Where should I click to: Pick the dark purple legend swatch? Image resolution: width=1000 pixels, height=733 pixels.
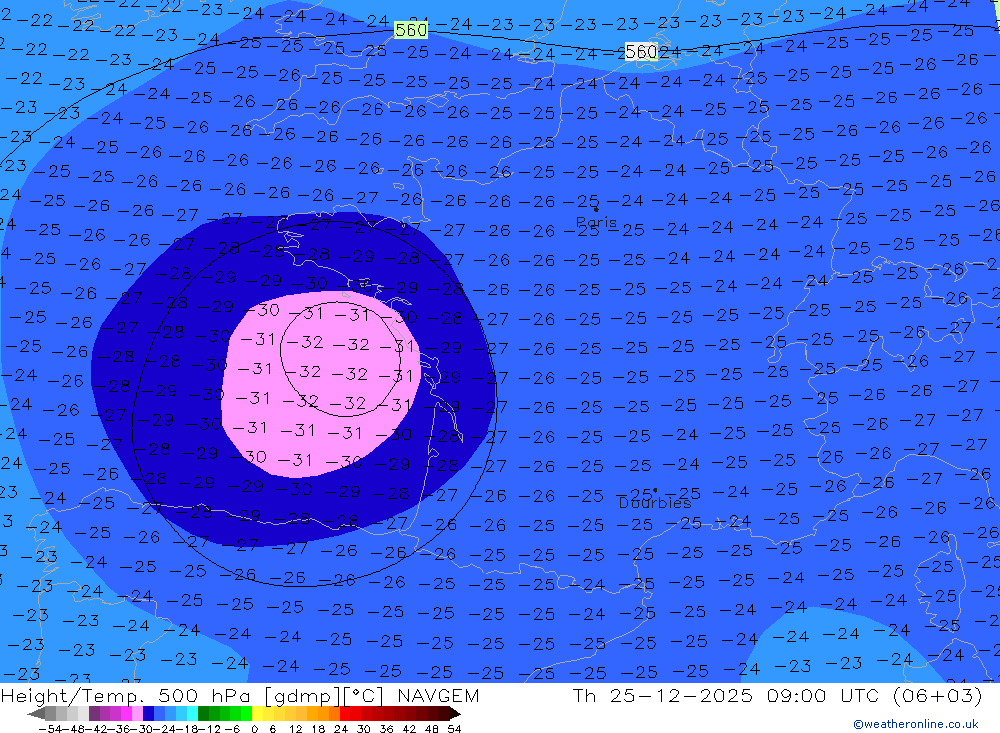94,714
